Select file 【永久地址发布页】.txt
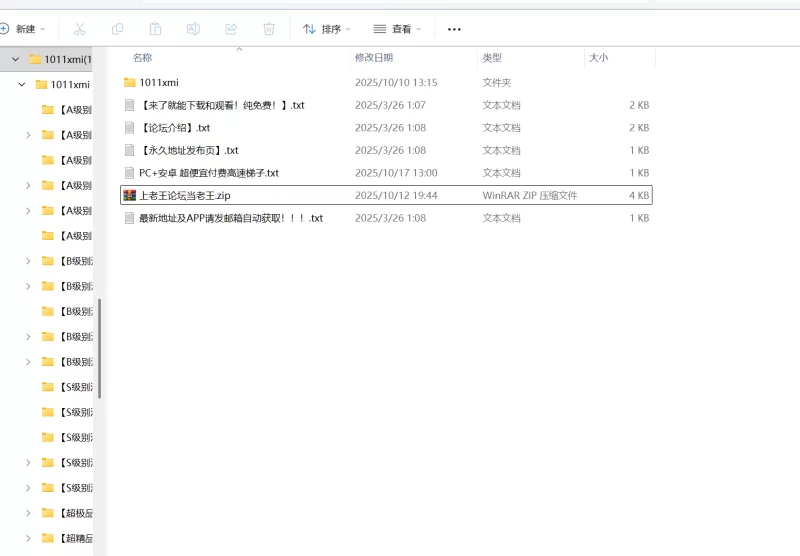This screenshot has height=556, width=800. click(x=189, y=150)
